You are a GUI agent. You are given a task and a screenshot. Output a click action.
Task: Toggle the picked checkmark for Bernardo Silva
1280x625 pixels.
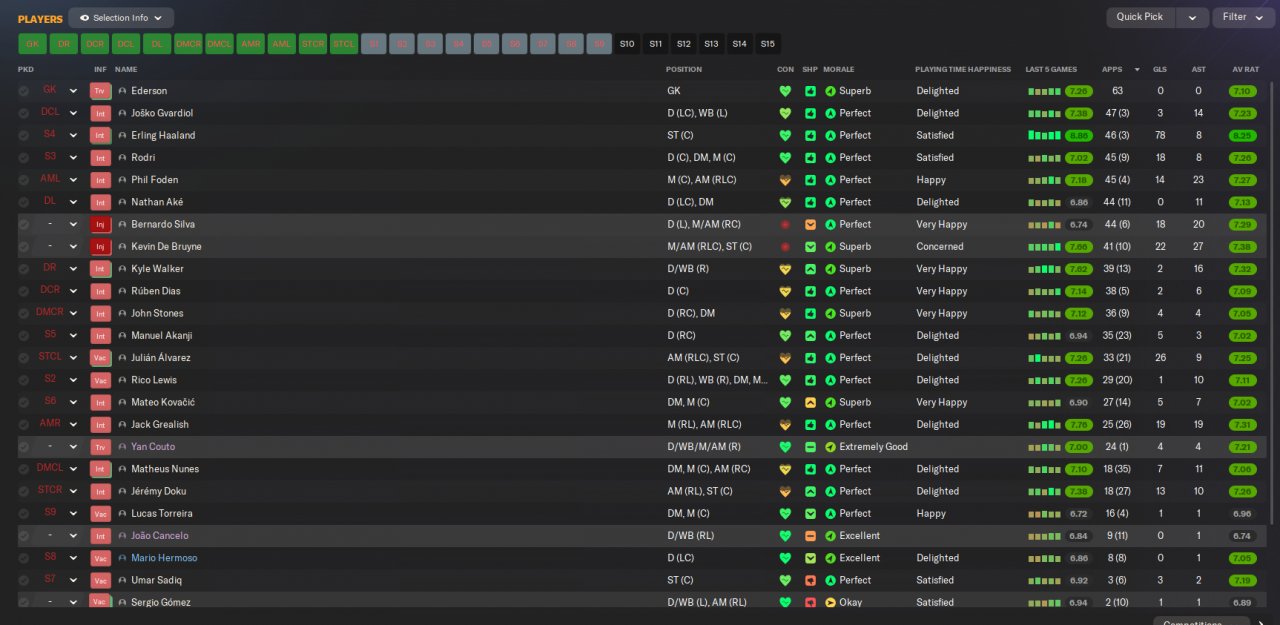tap(24, 225)
